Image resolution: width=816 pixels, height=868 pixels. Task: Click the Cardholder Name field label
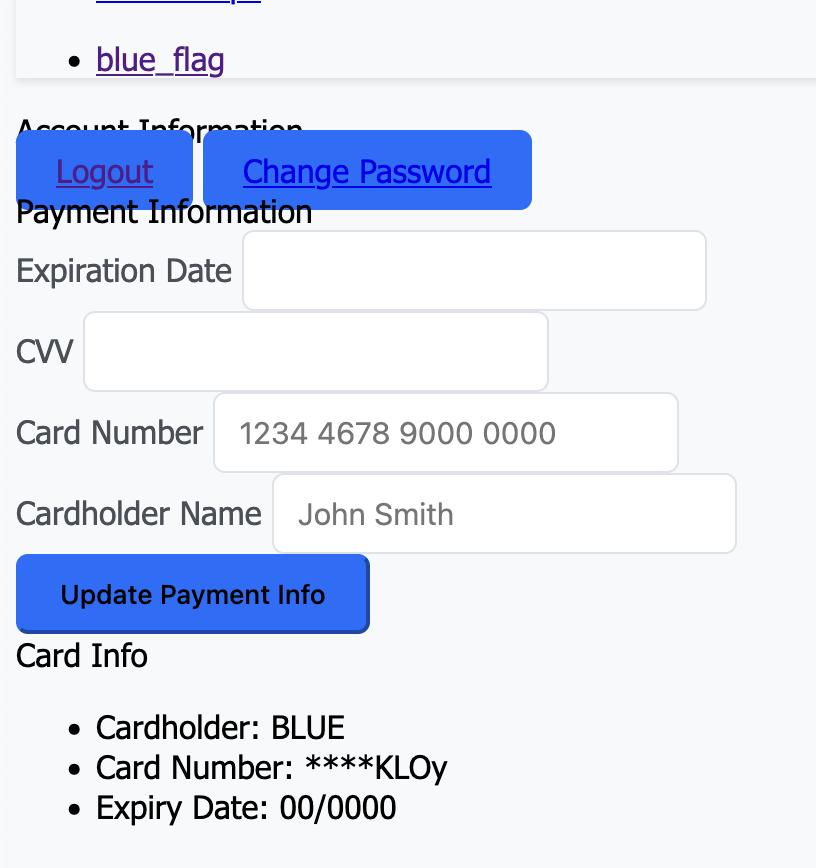tap(138, 514)
